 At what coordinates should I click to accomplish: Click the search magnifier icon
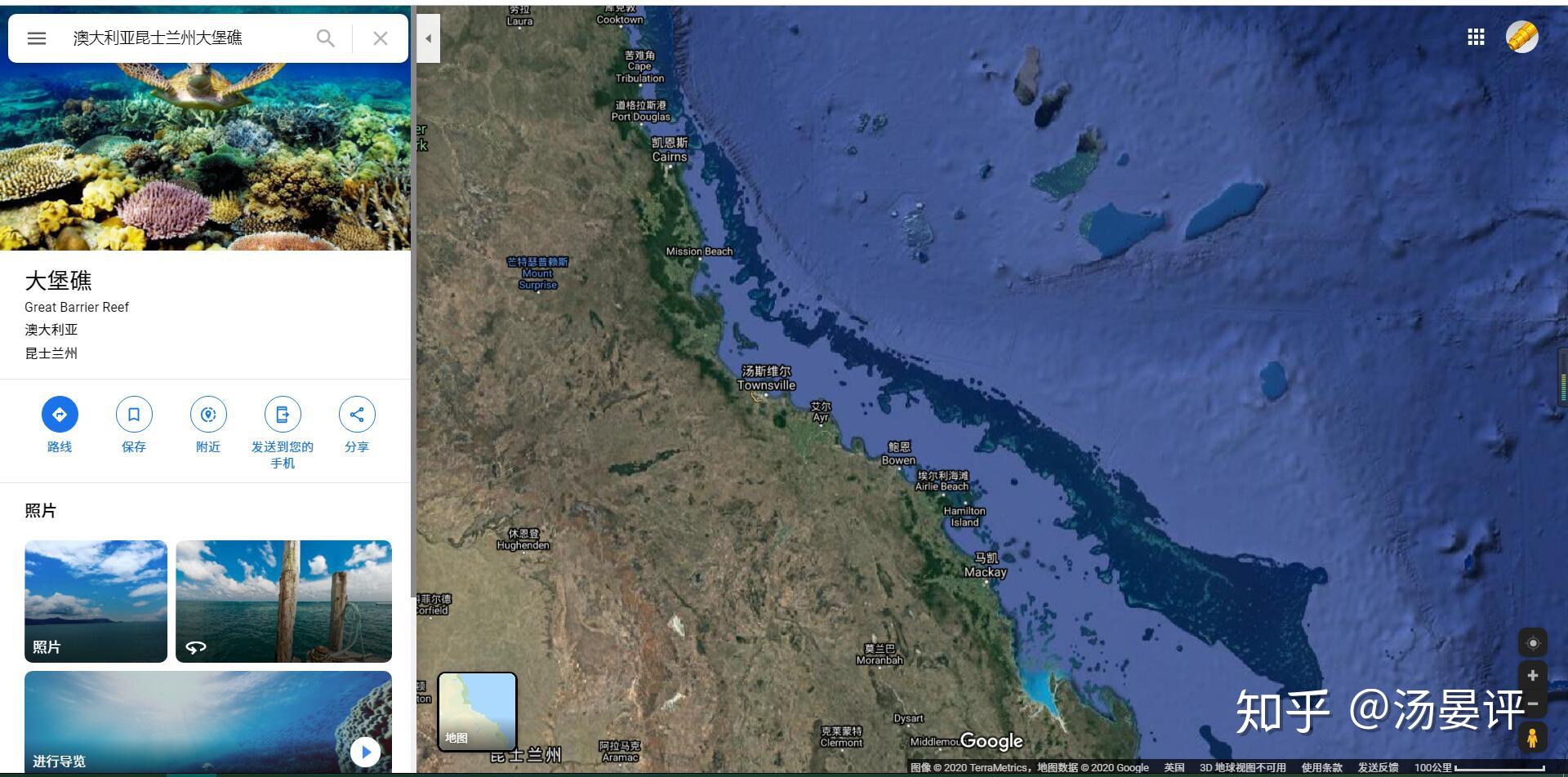(x=325, y=38)
